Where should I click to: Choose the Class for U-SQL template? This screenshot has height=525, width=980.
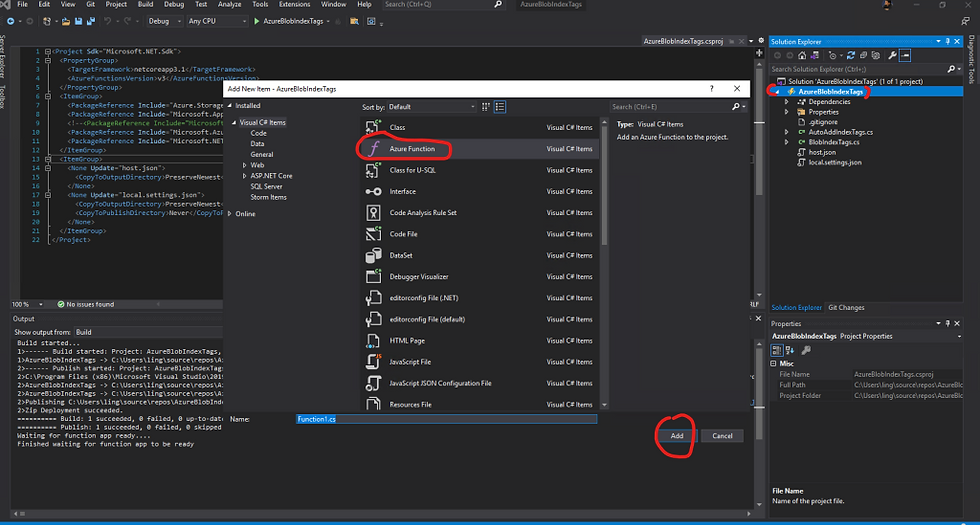pyautogui.click(x=479, y=170)
